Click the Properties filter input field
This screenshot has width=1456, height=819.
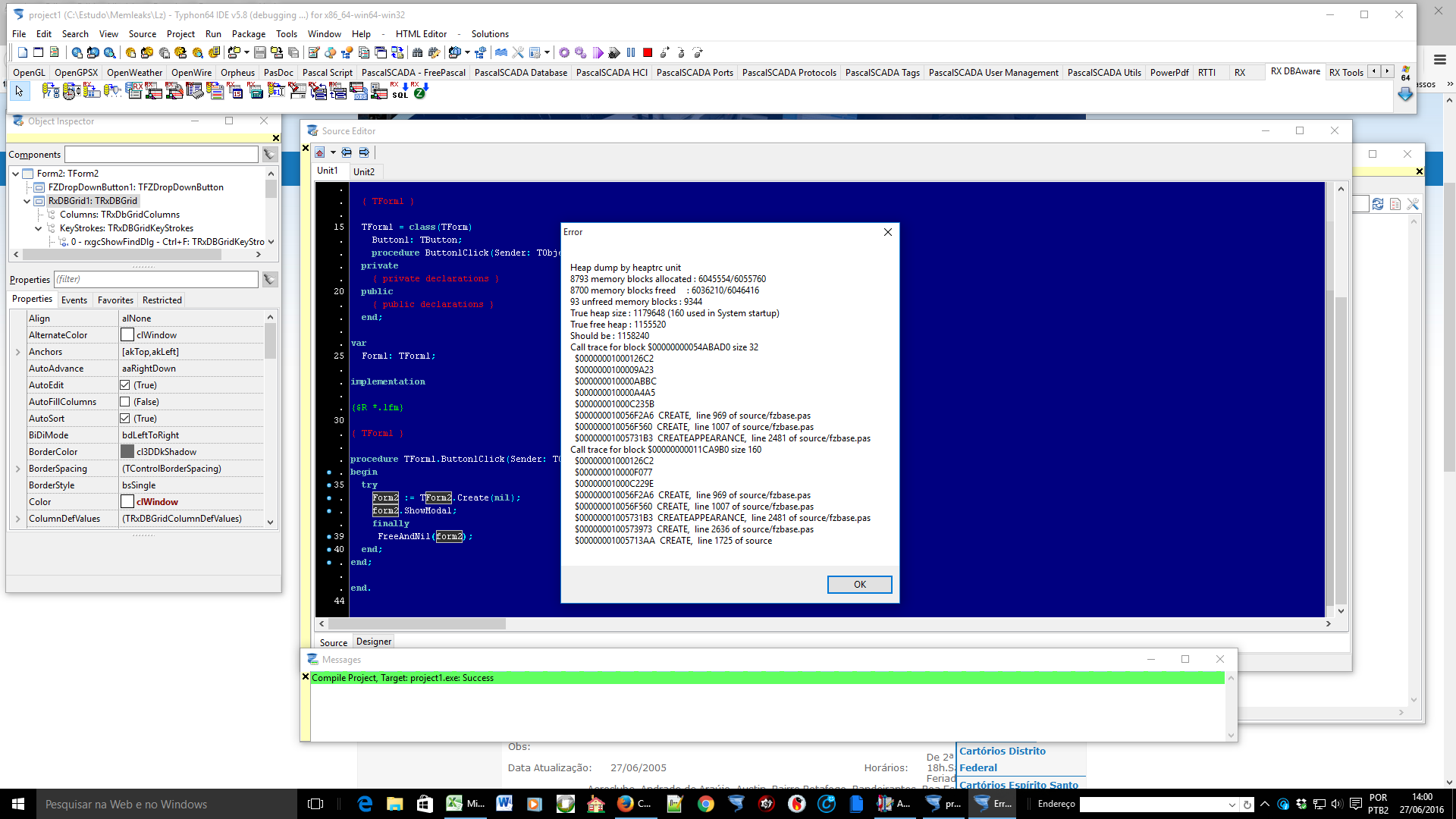click(x=155, y=279)
